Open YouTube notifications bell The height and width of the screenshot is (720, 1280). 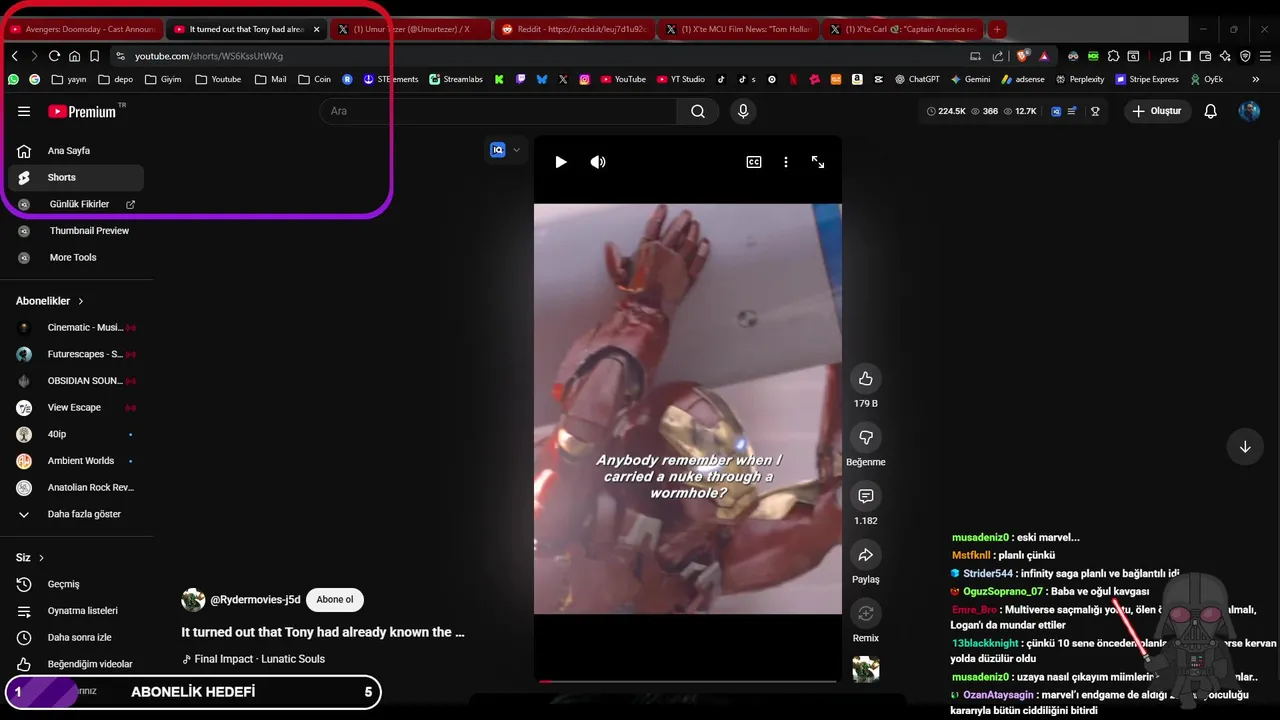click(1210, 111)
